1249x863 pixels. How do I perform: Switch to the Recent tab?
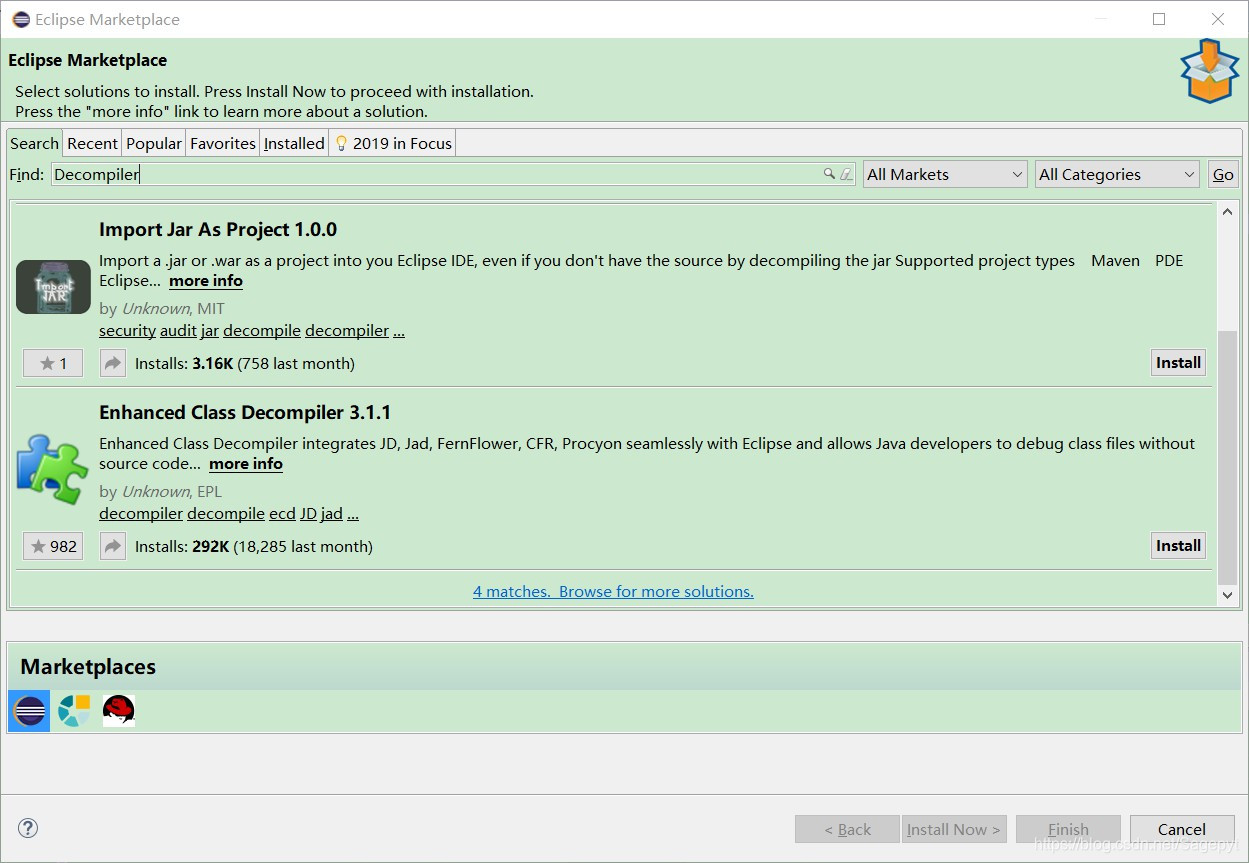click(x=92, y=143)
